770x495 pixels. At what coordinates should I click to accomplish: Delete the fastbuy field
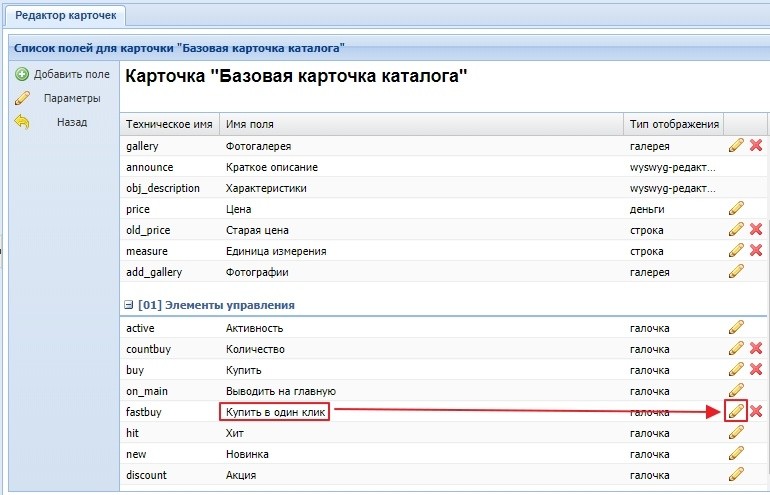(756, 411)
